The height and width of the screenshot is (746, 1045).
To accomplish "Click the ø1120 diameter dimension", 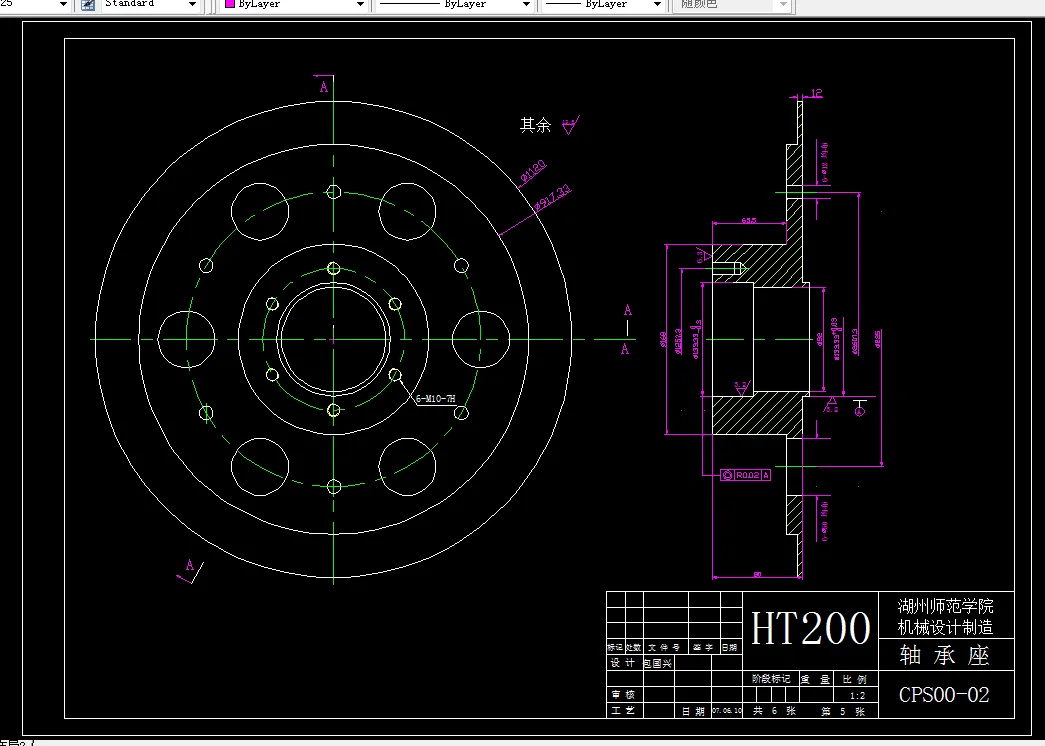I will click(533, 171).
